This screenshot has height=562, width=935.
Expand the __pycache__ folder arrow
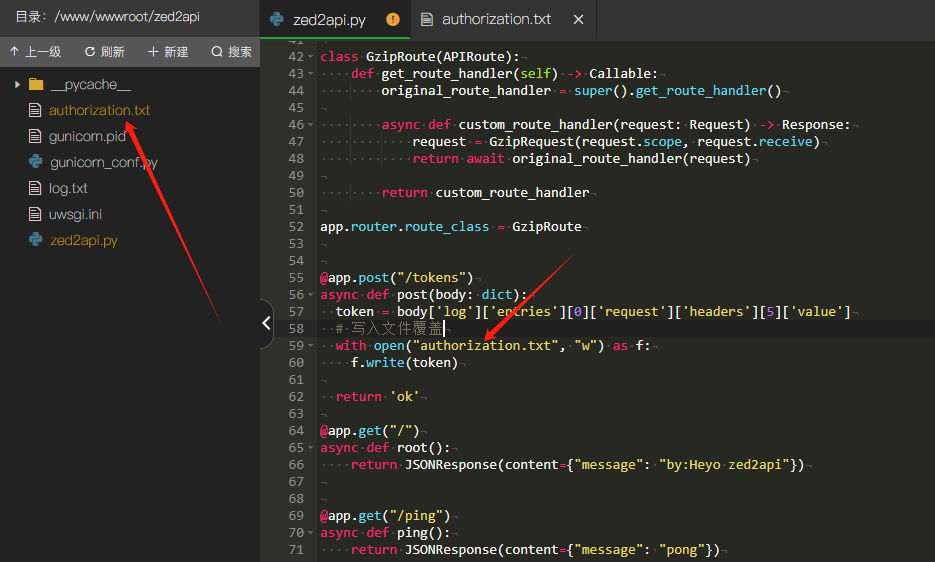tap(17, 85)
